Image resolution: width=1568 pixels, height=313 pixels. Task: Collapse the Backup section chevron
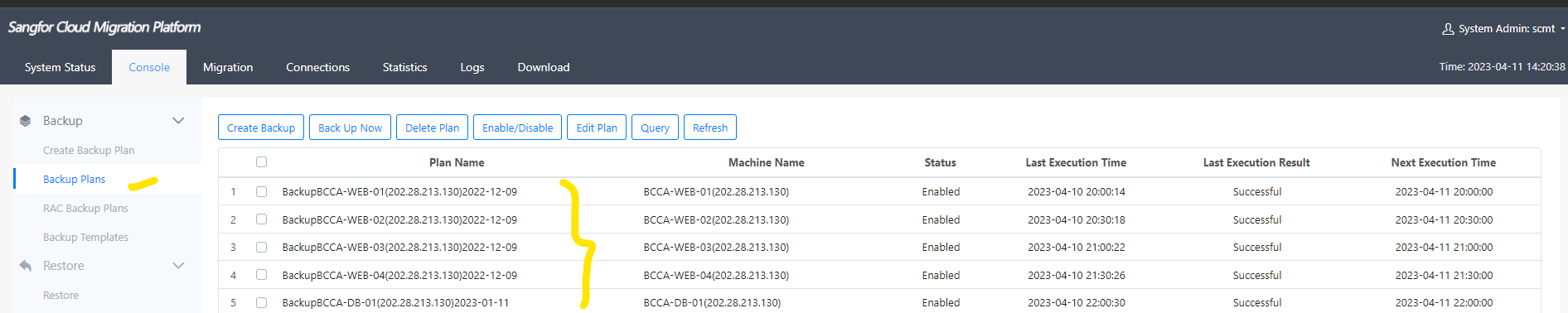[x=178, y=121]
